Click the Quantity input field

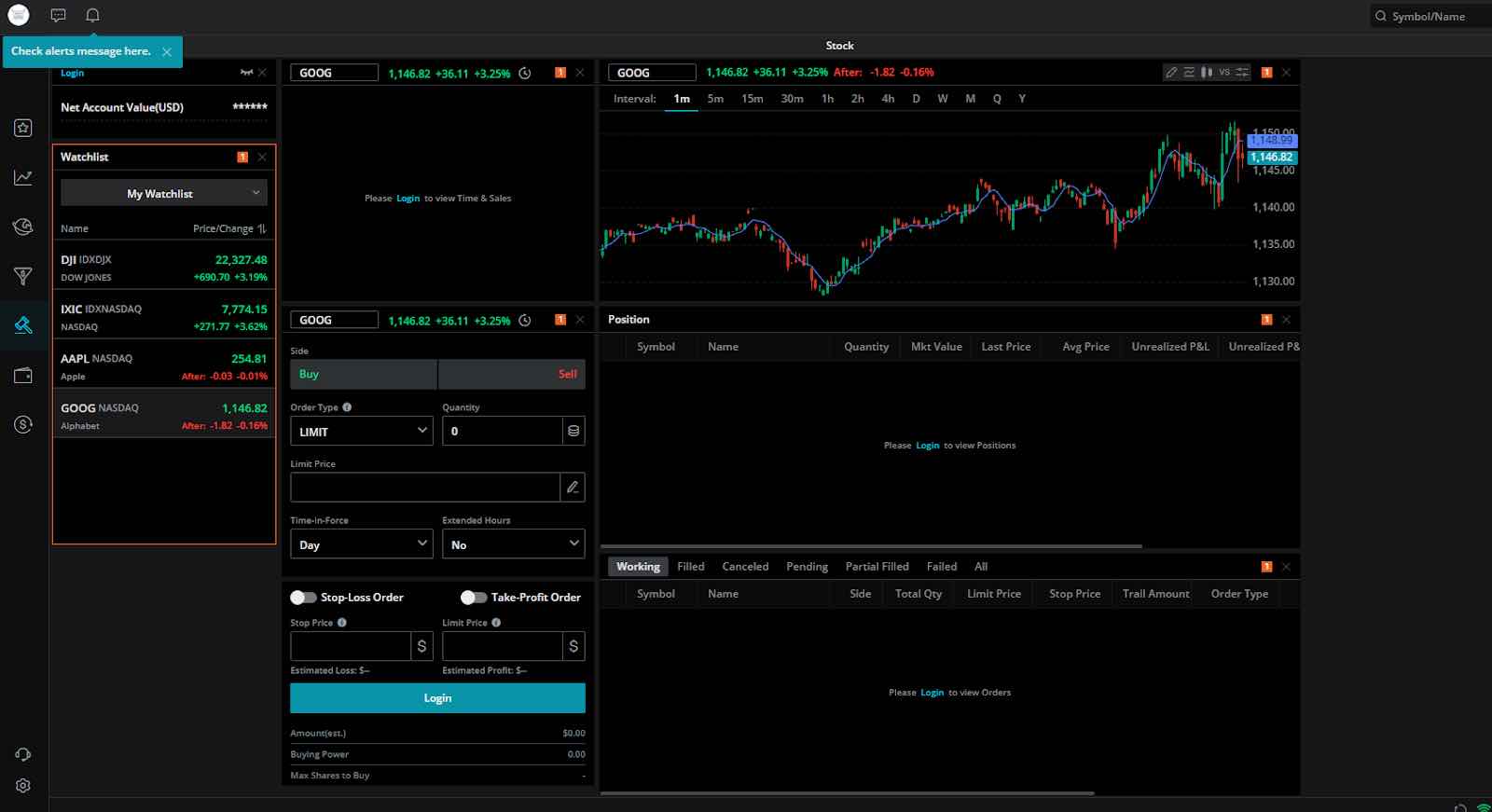(503, 431)
